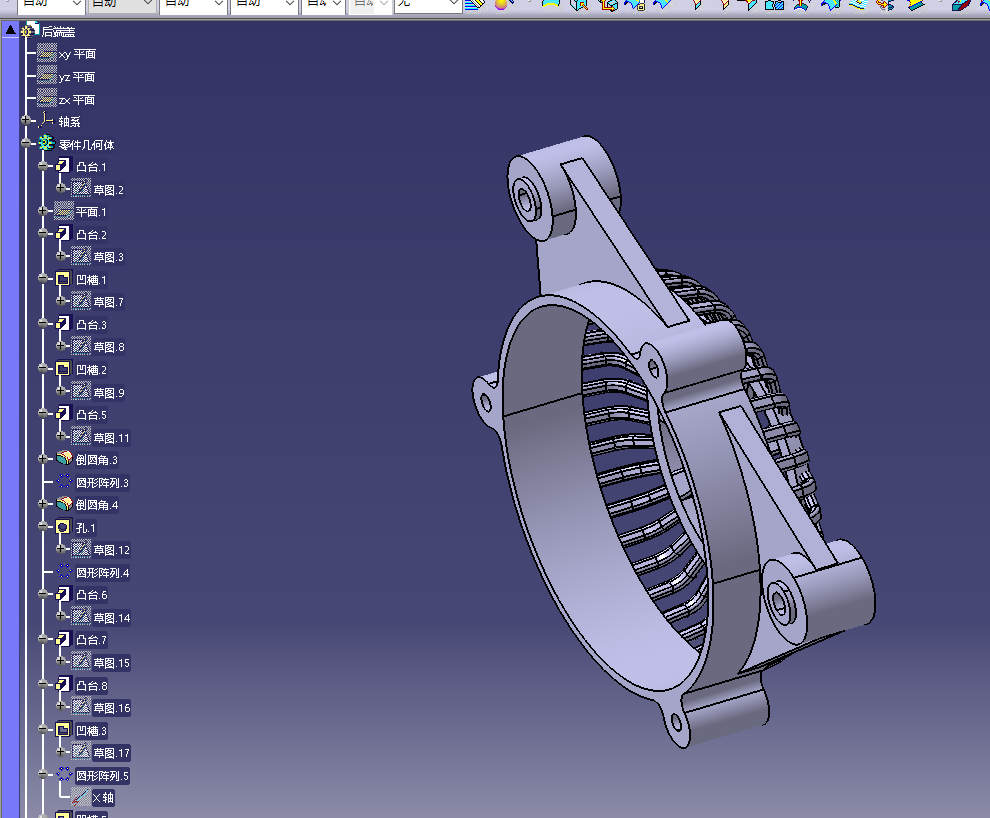Select the 零件几何体 green gear icon
990x818 pixels.
(46, 143)
